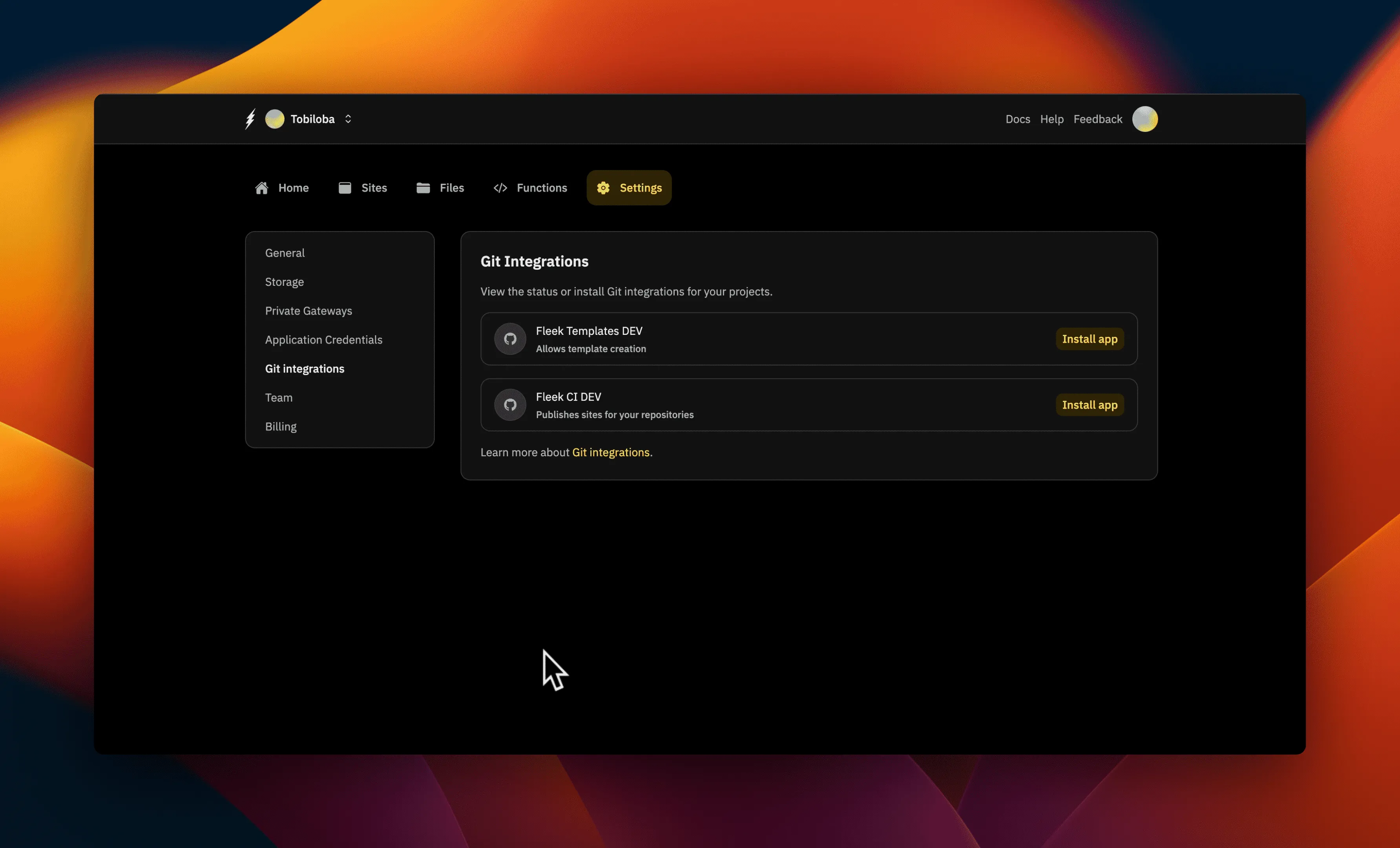Go to the Home tab
Image resolution: width=1400 pixels, height=848 pixels.
point(282,188)
